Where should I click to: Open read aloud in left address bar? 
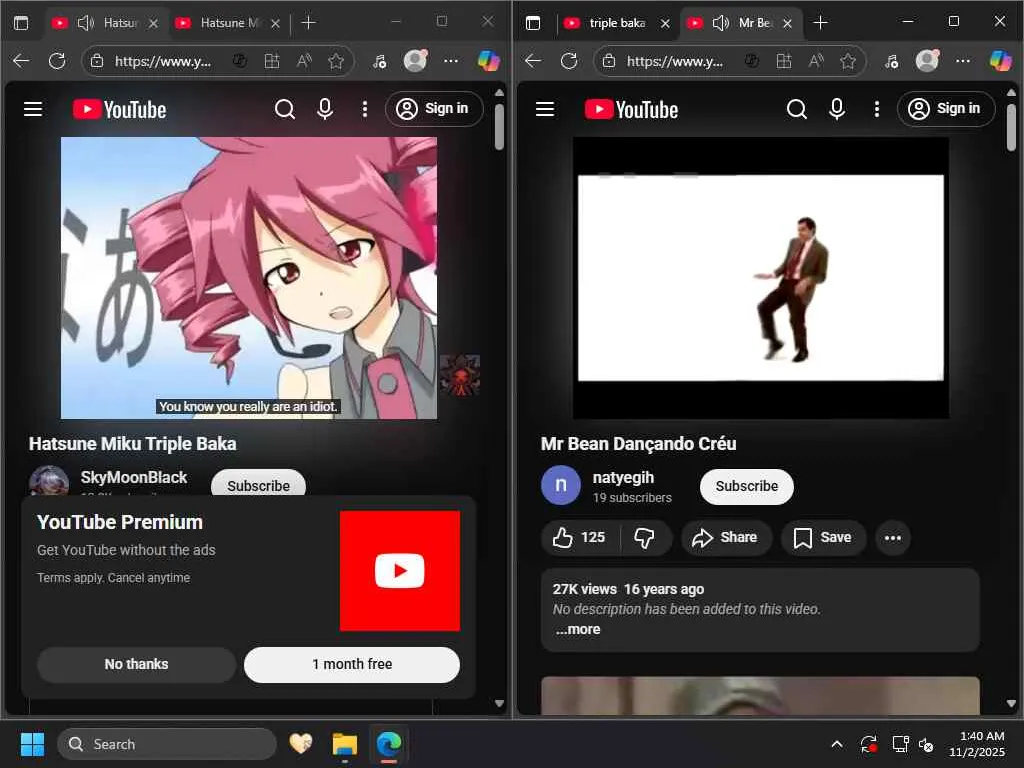304,61
